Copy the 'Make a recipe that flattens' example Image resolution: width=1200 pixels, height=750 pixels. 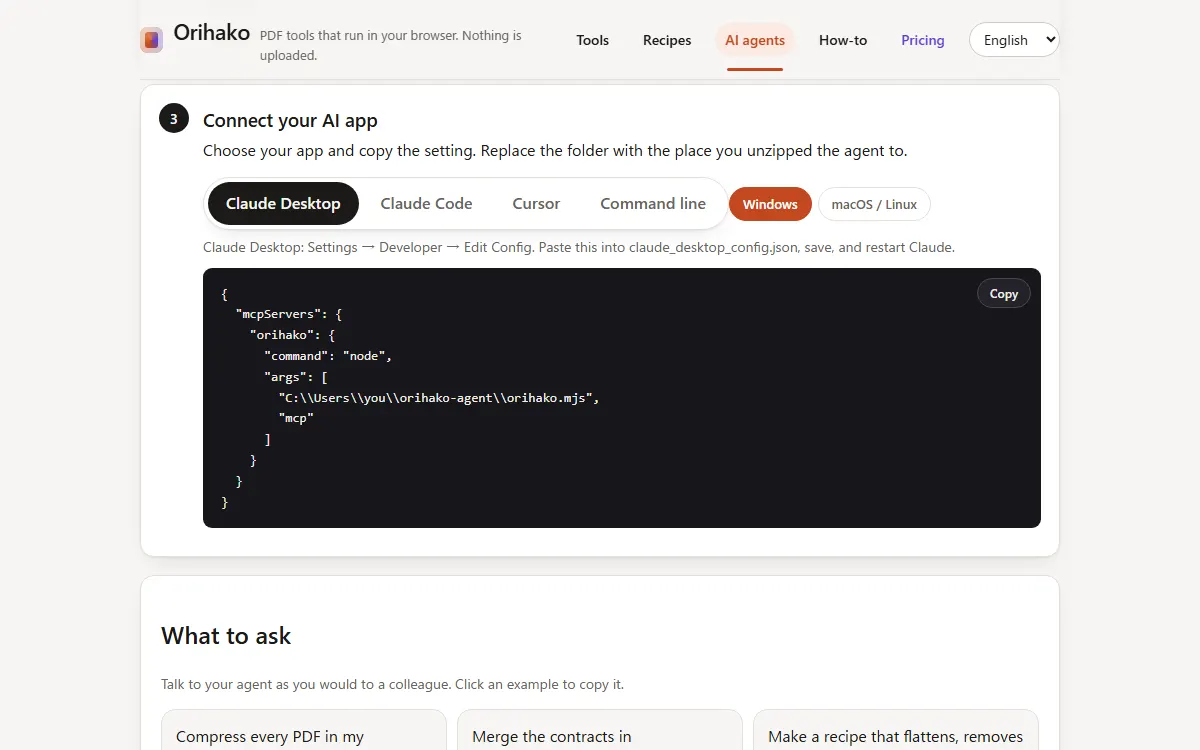(896, 730)
